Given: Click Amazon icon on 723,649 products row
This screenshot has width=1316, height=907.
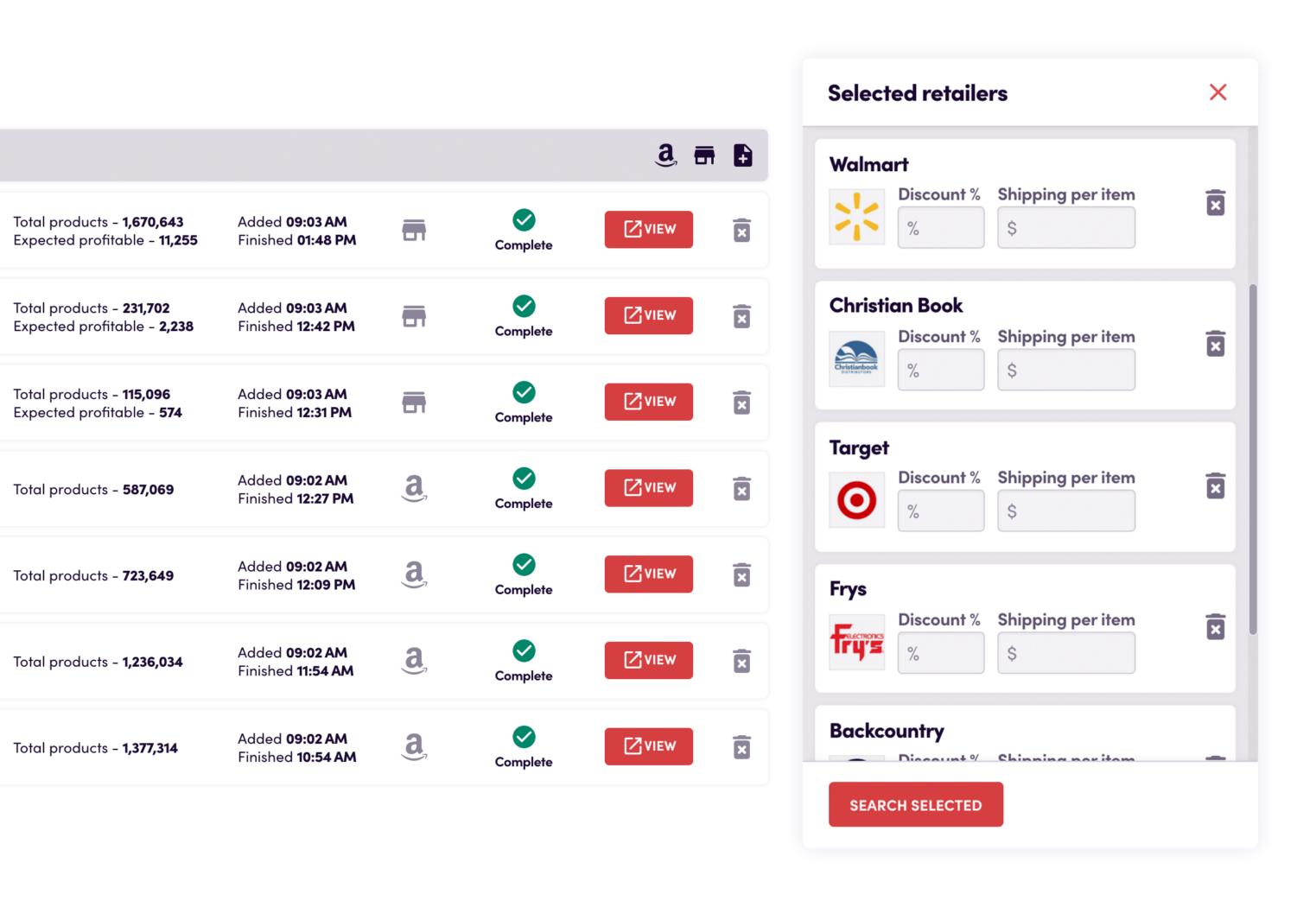Looking at the screenshot, I should pyautogui.click(x=414, y=574).
